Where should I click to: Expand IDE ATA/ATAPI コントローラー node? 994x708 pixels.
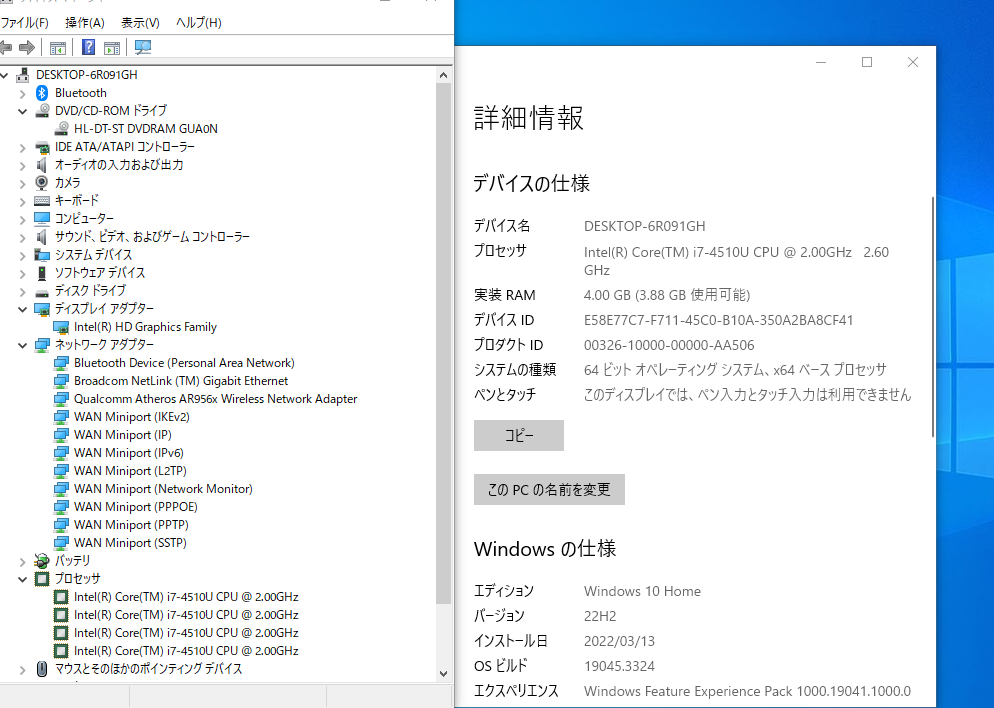coord(23,148)
